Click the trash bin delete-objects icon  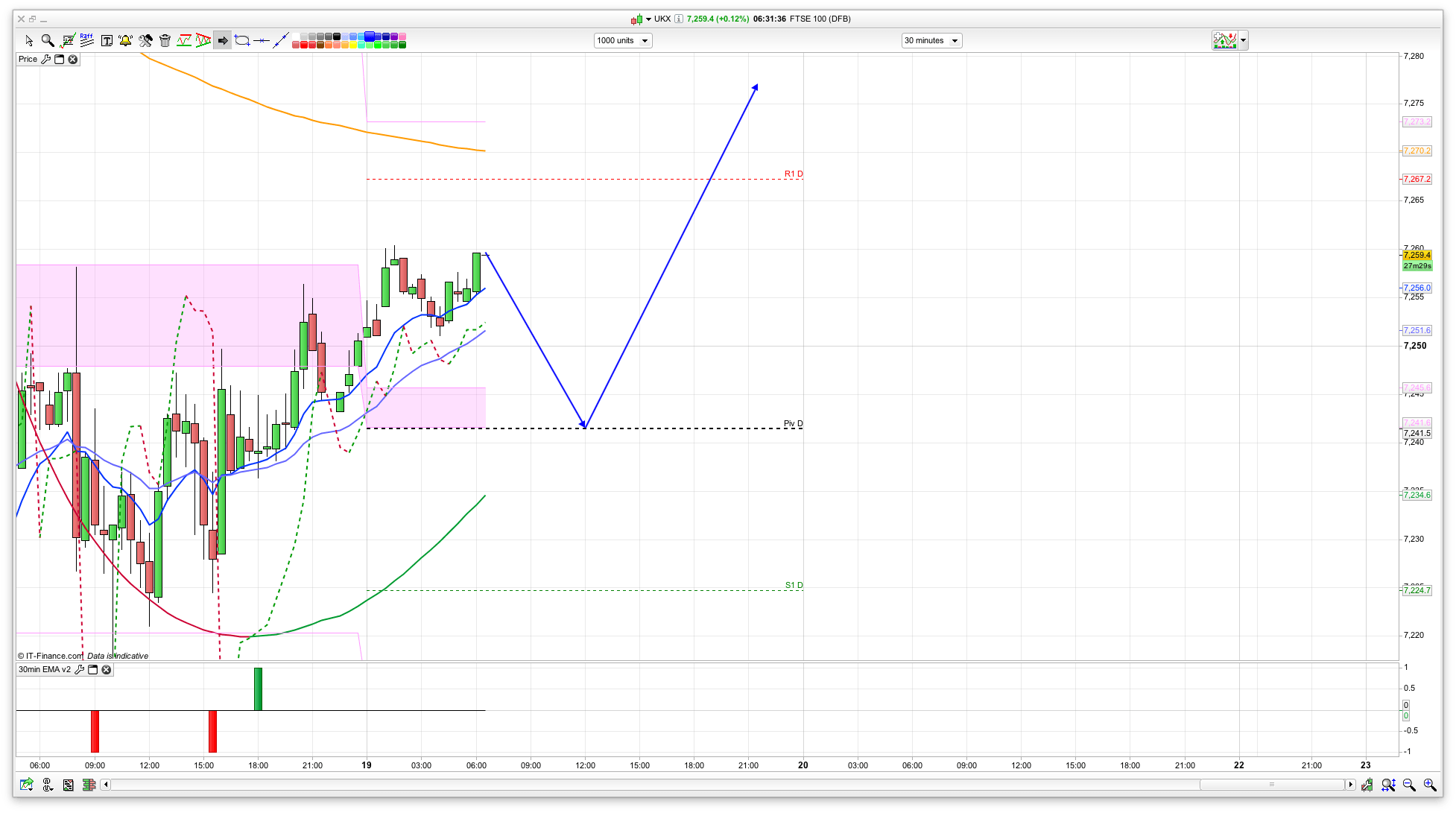click(x=165, y=40)
